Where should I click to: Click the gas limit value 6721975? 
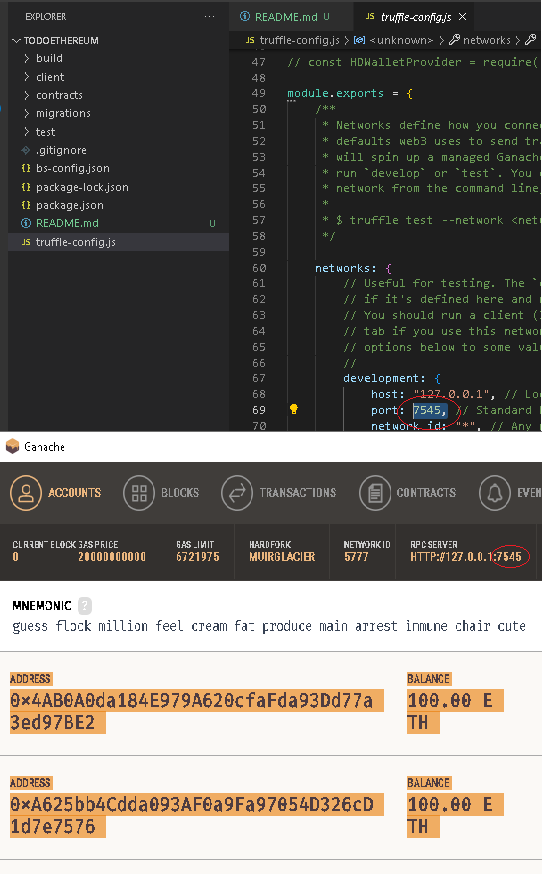point(198,557)
